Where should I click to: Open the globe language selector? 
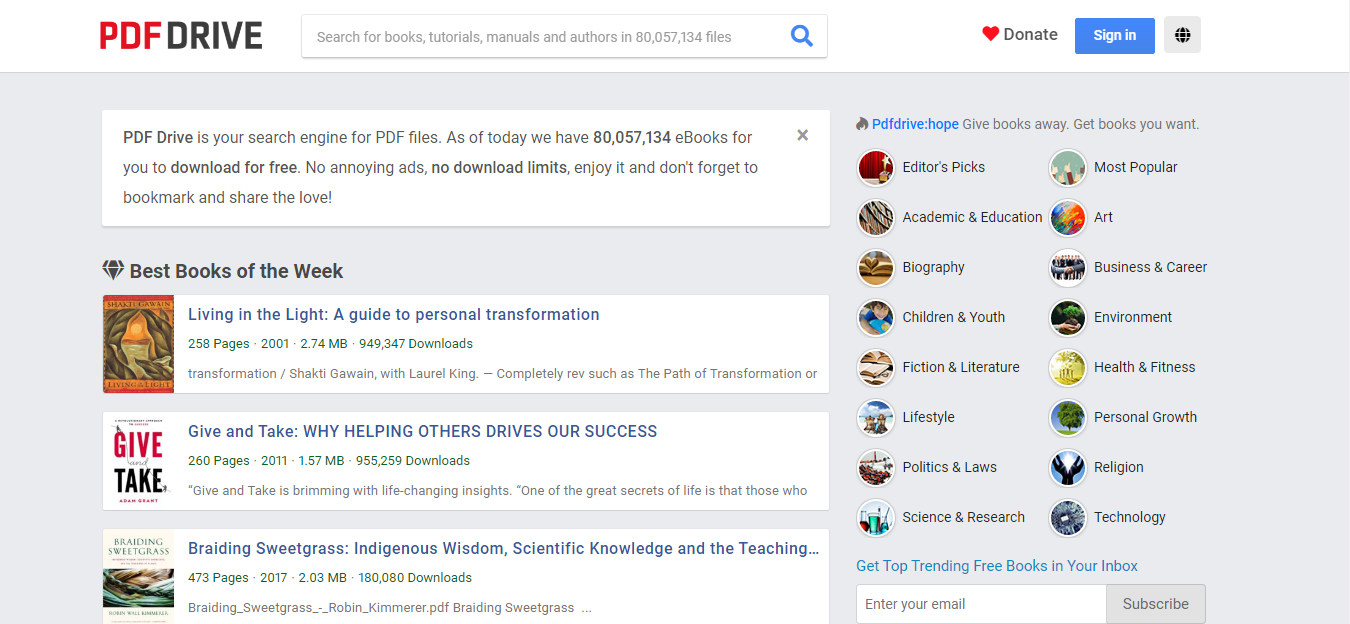(1182, 35)
